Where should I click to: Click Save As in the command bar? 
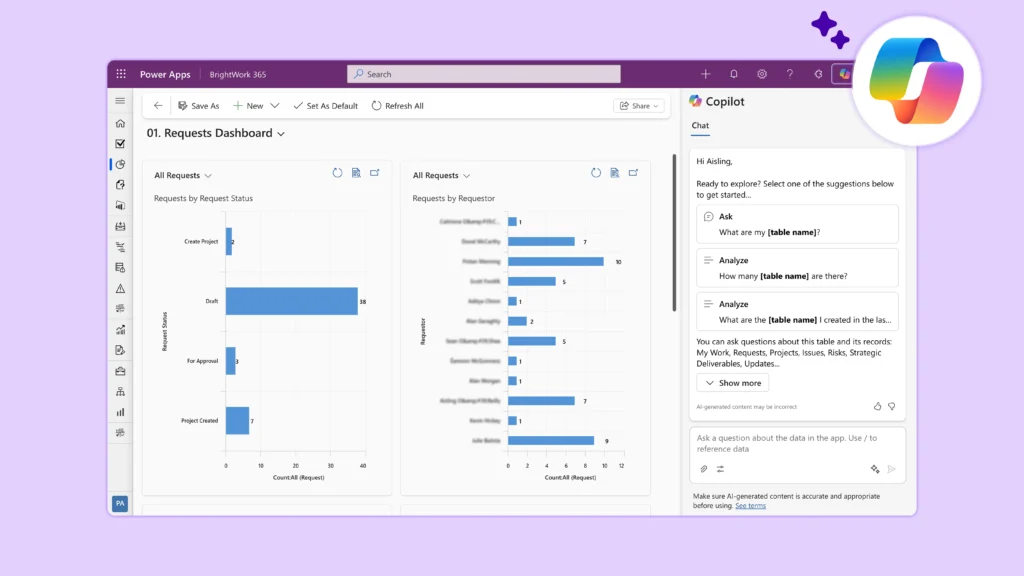(199, 106)
